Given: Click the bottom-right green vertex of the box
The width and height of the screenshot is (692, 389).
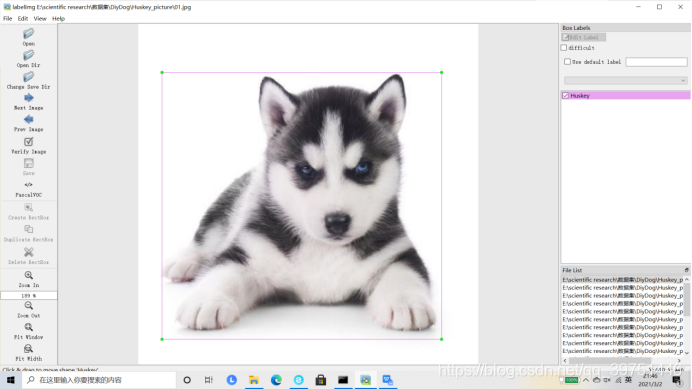Looking at the screenshot, I should (x=441, y=339).
